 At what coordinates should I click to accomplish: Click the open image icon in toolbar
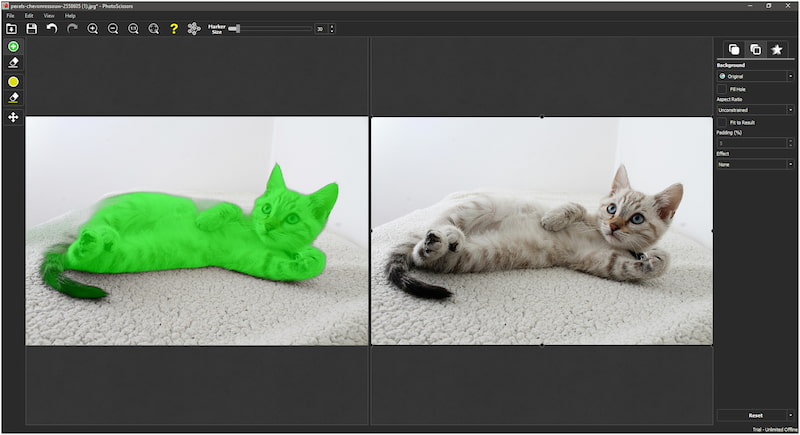tap(12, 29)
